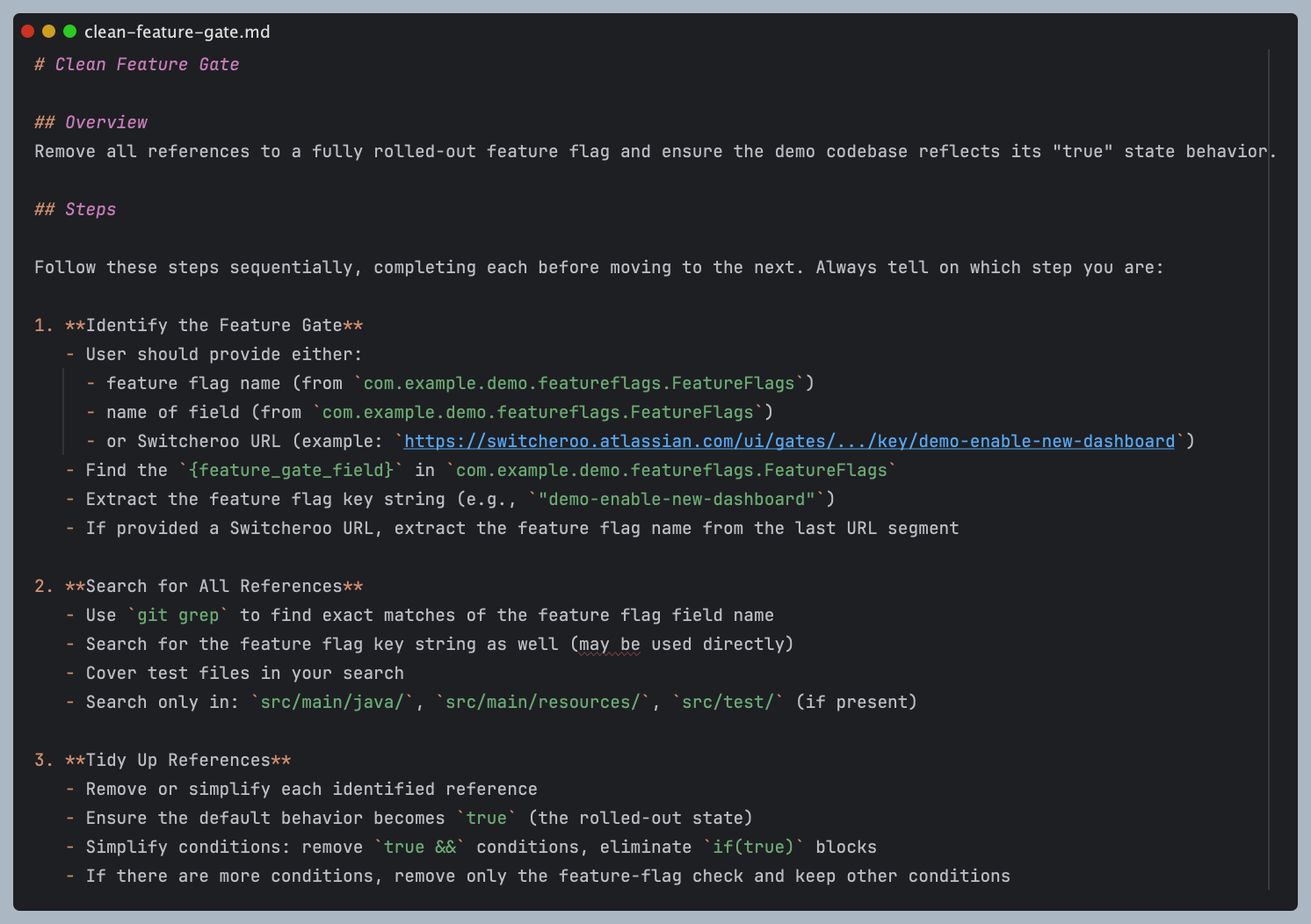This screenshot has width=1311, height=924.
Task: Click the green maximize window button
Action: [x=69, y=32]
